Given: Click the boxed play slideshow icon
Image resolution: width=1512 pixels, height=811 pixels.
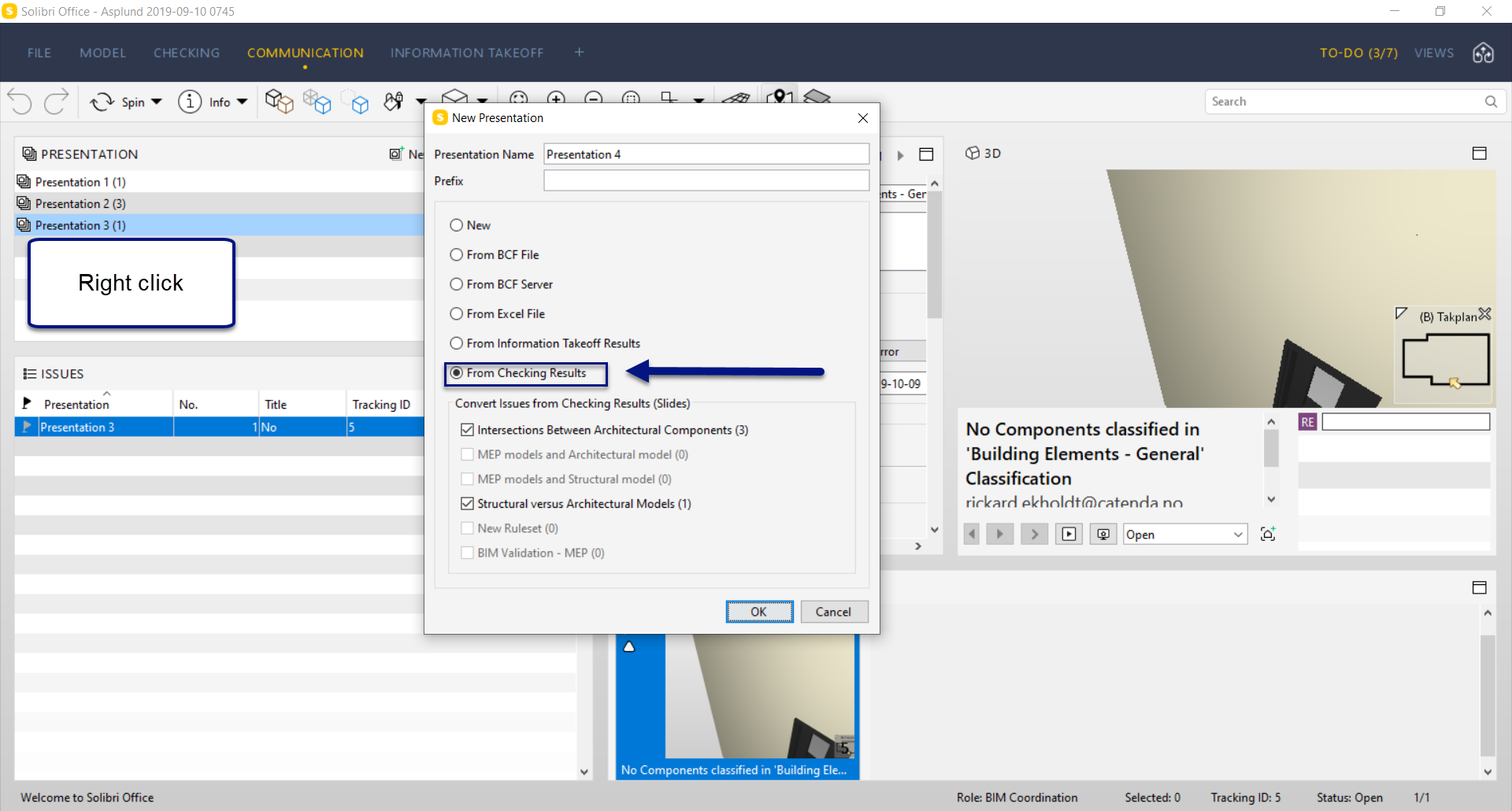Looking at the screenshot, I should [1069, 534].
